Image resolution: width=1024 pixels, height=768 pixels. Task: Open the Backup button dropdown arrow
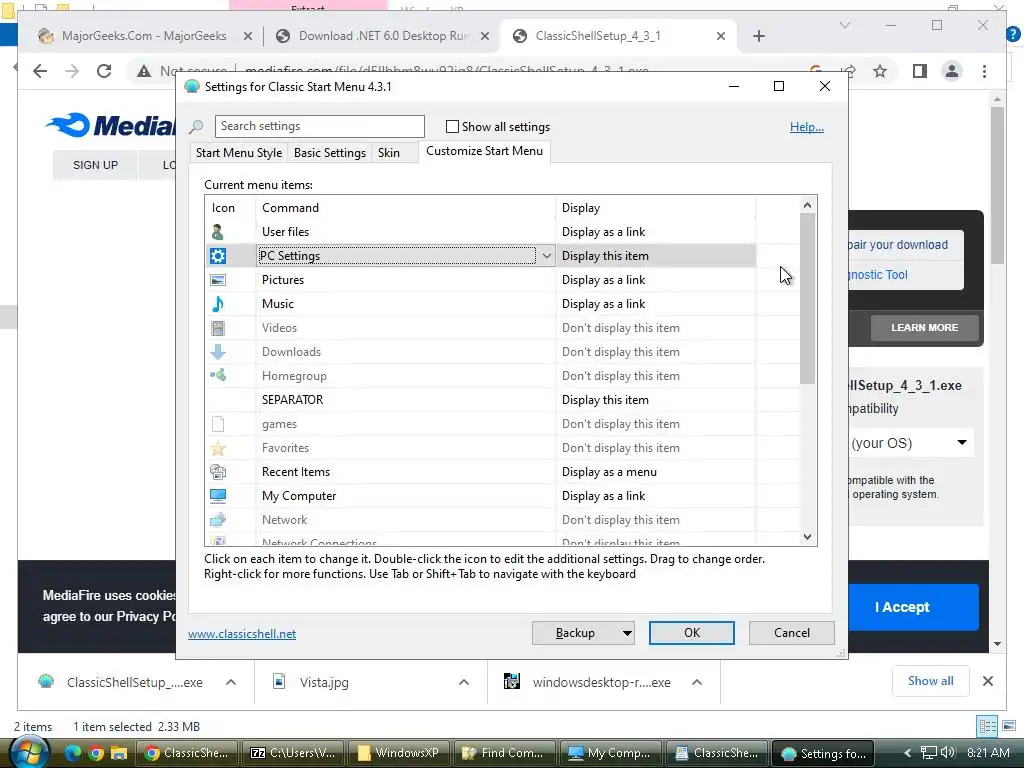(x=627, y=633)
